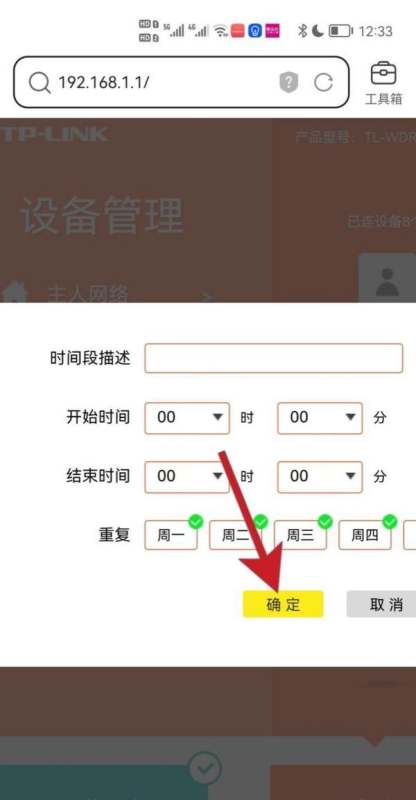Focus the 时间段描述 text field
Image resolution: width=416 pixels, height=800 pixels.
274,358
